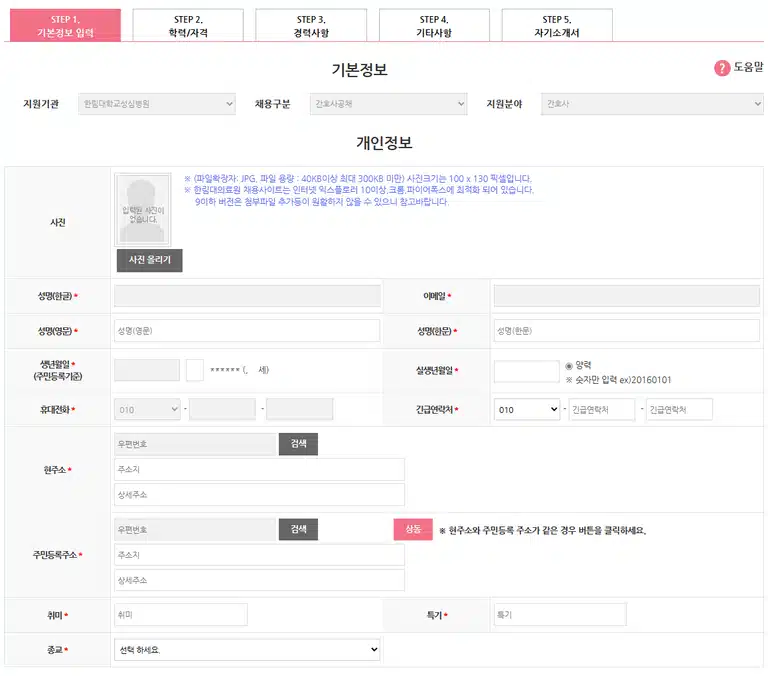Open the 종교 selection dropdown
Screen dimensions: 768x676
point(247,649)
